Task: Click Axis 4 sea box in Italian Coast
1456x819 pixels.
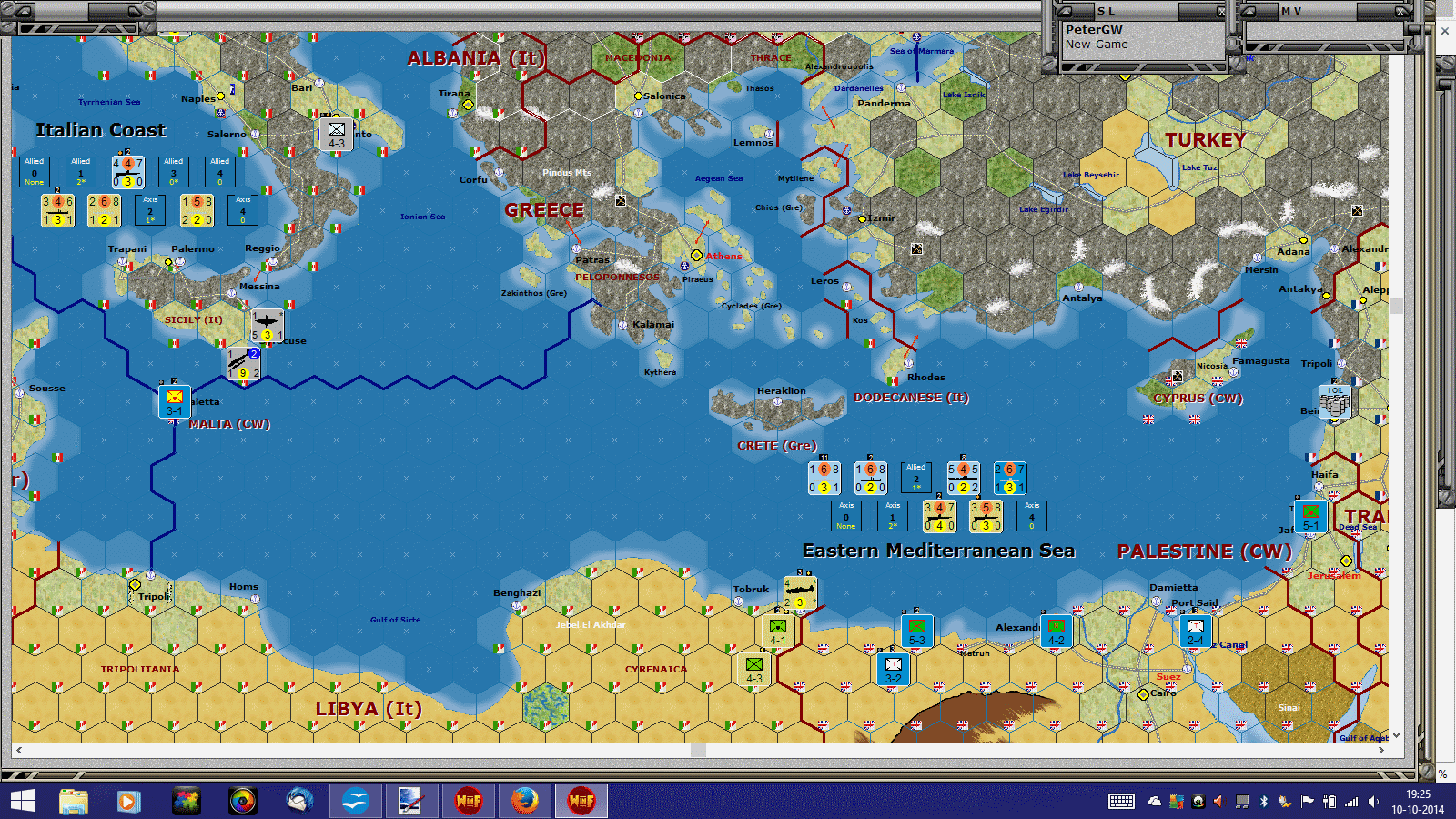Action: (x=243, y=210)
